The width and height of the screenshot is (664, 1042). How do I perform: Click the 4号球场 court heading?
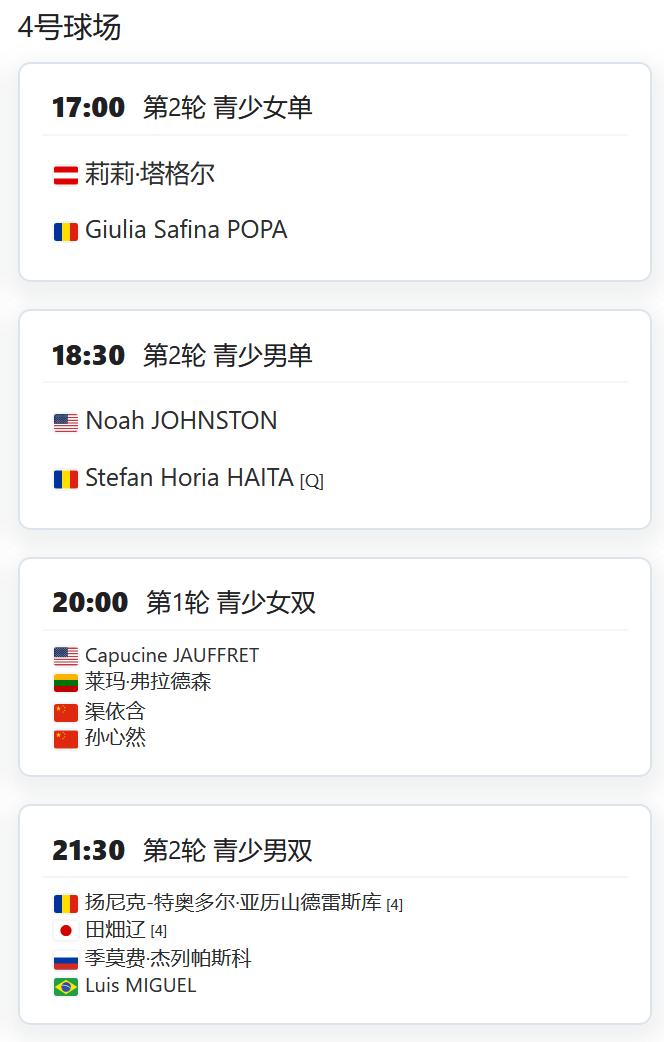point(70,28)
